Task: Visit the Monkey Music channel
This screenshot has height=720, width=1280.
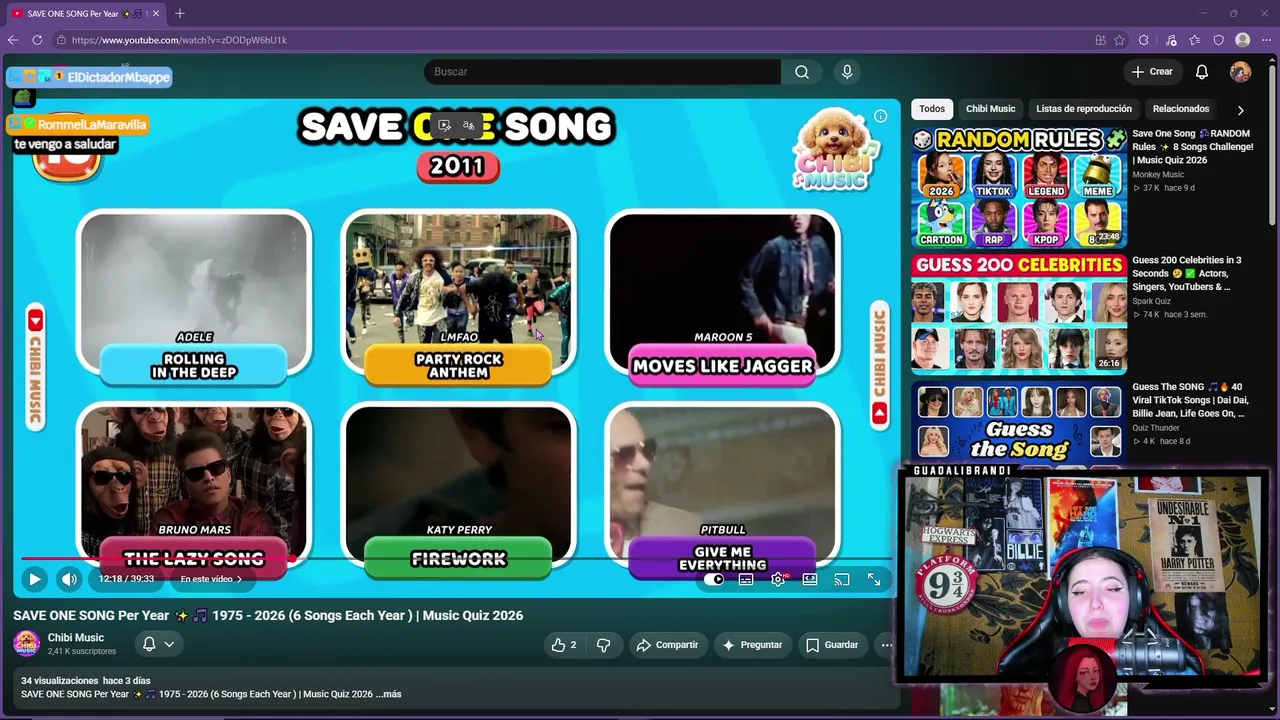Action: [1158, 175]
